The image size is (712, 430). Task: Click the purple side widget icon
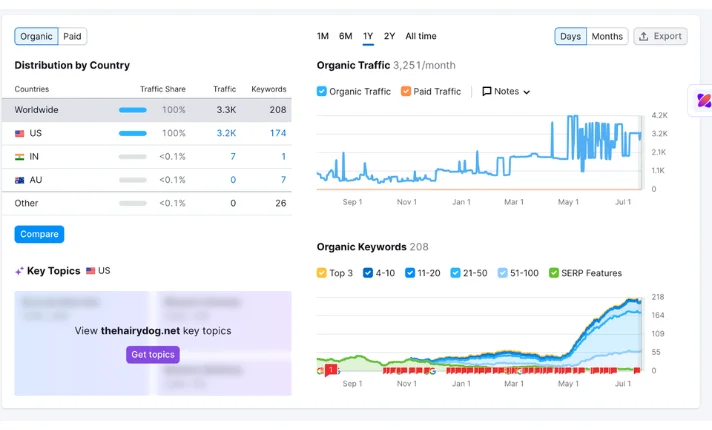(703, 101)
